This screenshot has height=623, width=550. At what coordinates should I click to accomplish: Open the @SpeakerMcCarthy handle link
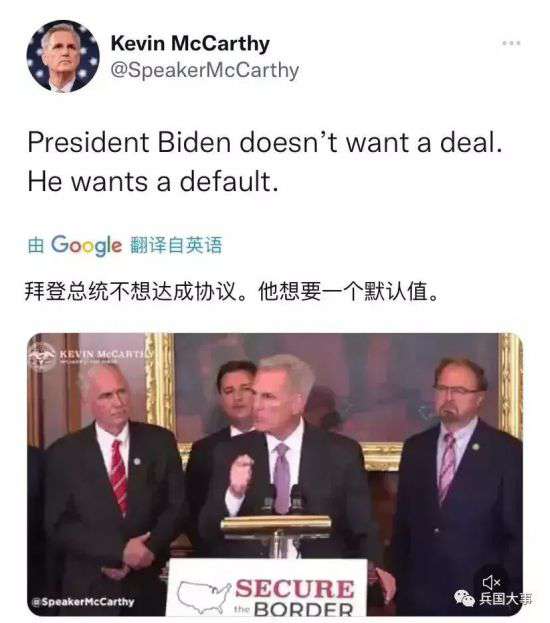click(x=205, y=71)
